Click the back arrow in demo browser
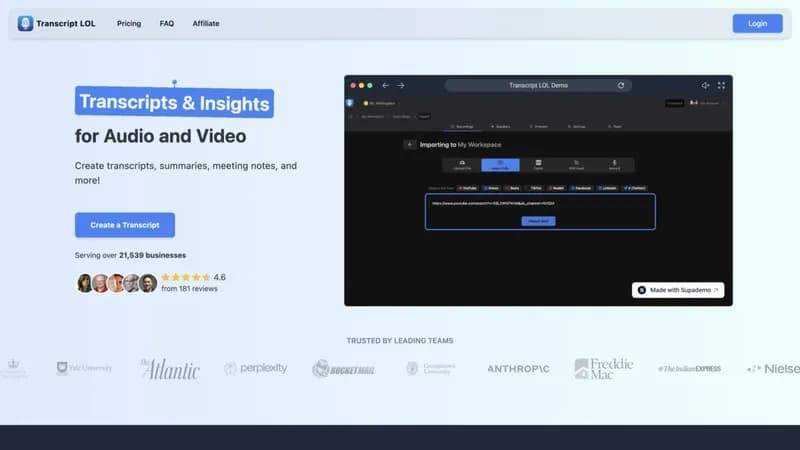 385,86
